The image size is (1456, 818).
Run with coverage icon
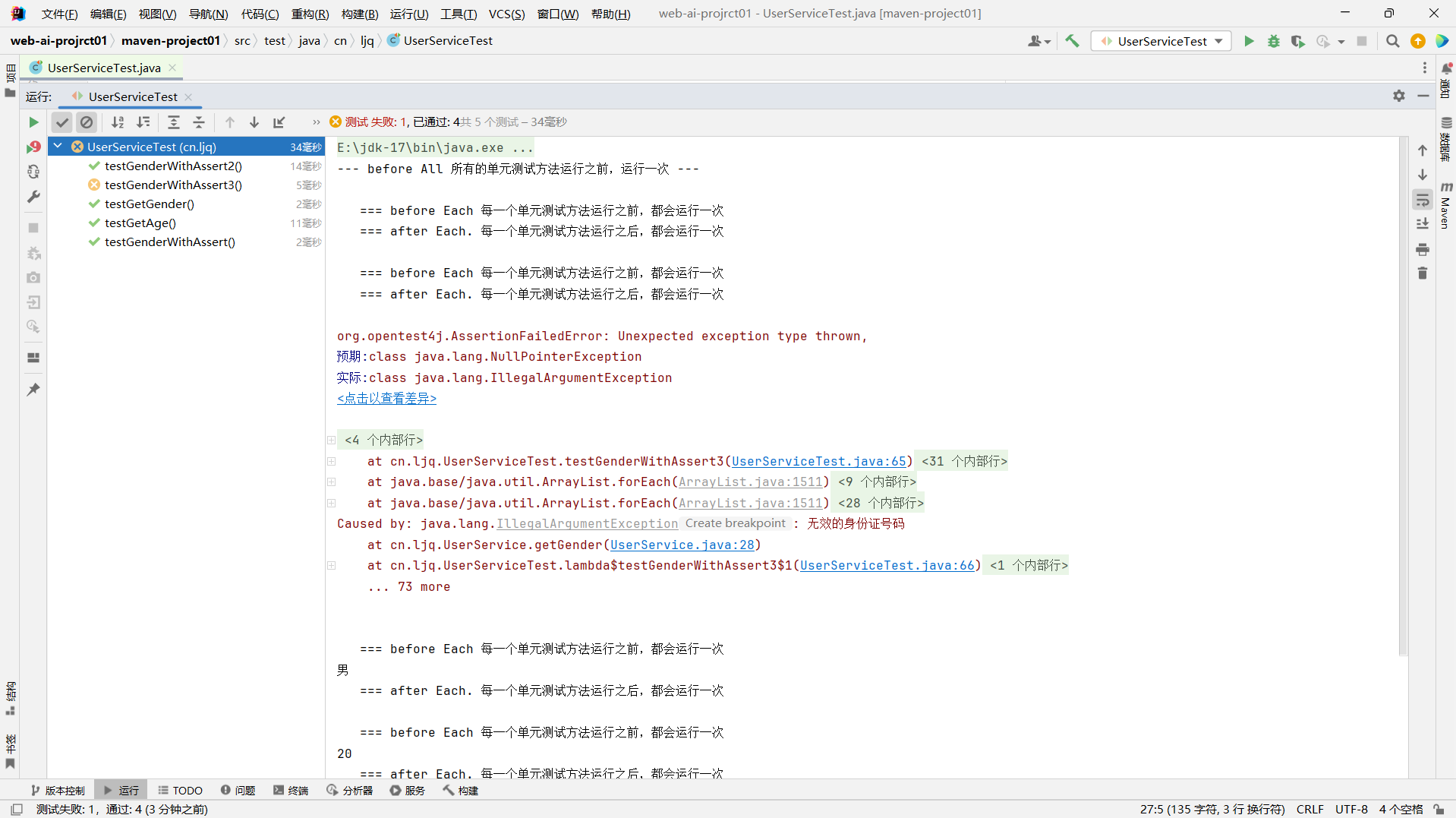click(1298, 41)
